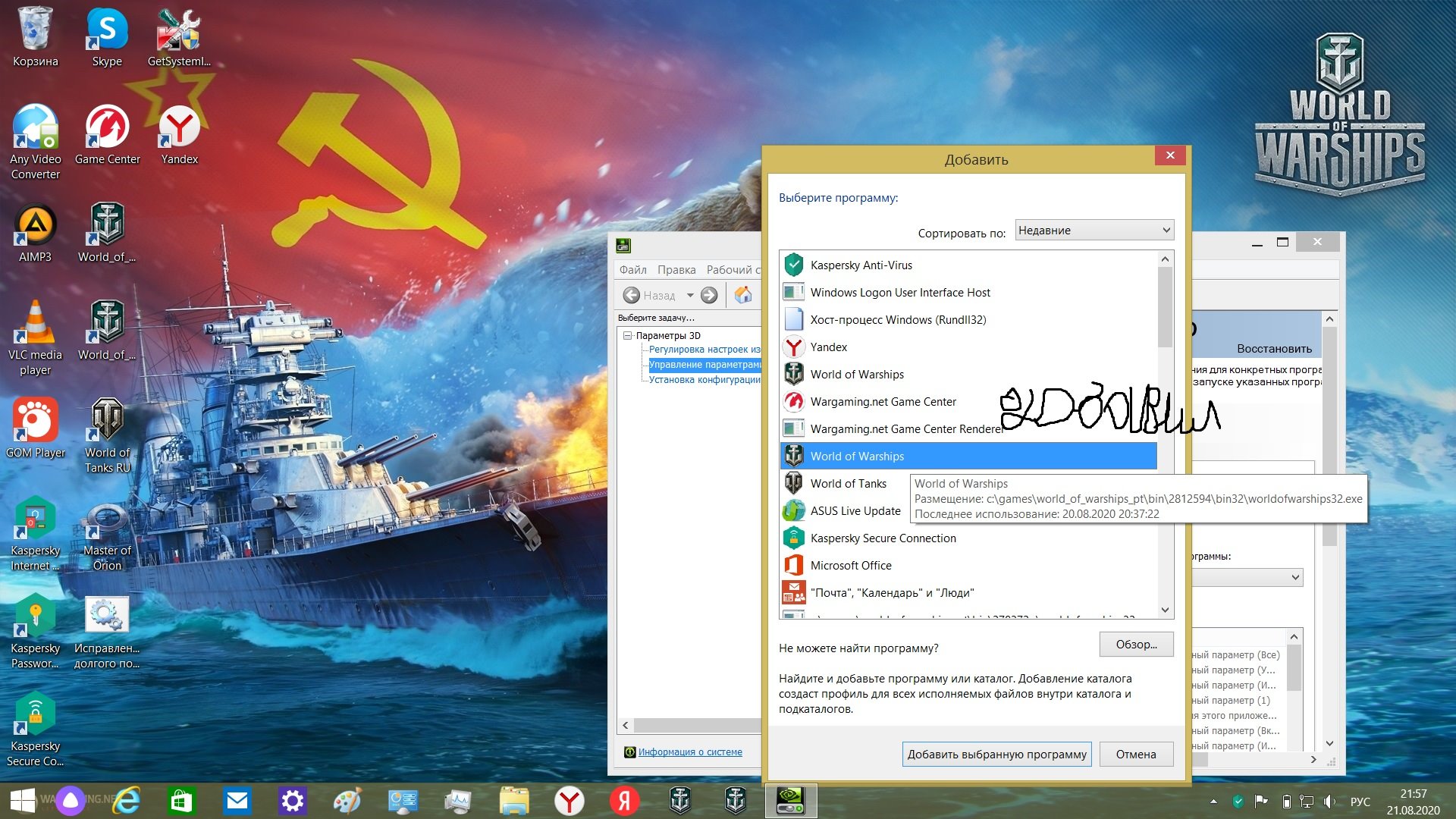Open the Рабочий стол menu
1456x819 pixels.
[733, 269]
